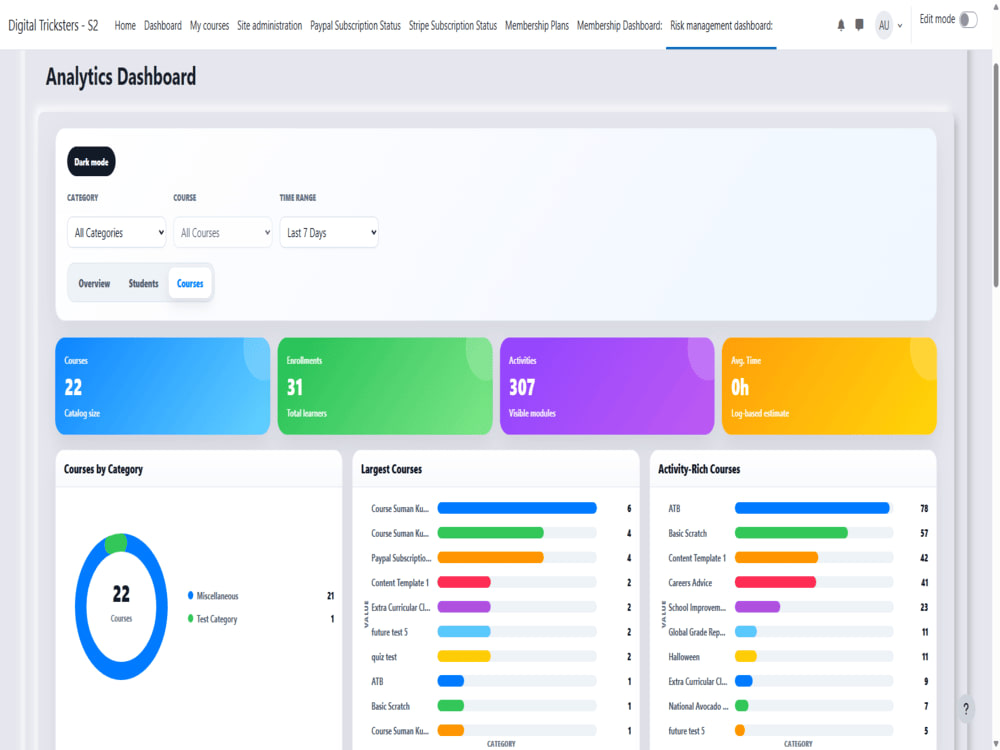Viewport: 1000px width, 750px height.
Task: Click the quiz test yellow bar
Action: coord(464,656)
